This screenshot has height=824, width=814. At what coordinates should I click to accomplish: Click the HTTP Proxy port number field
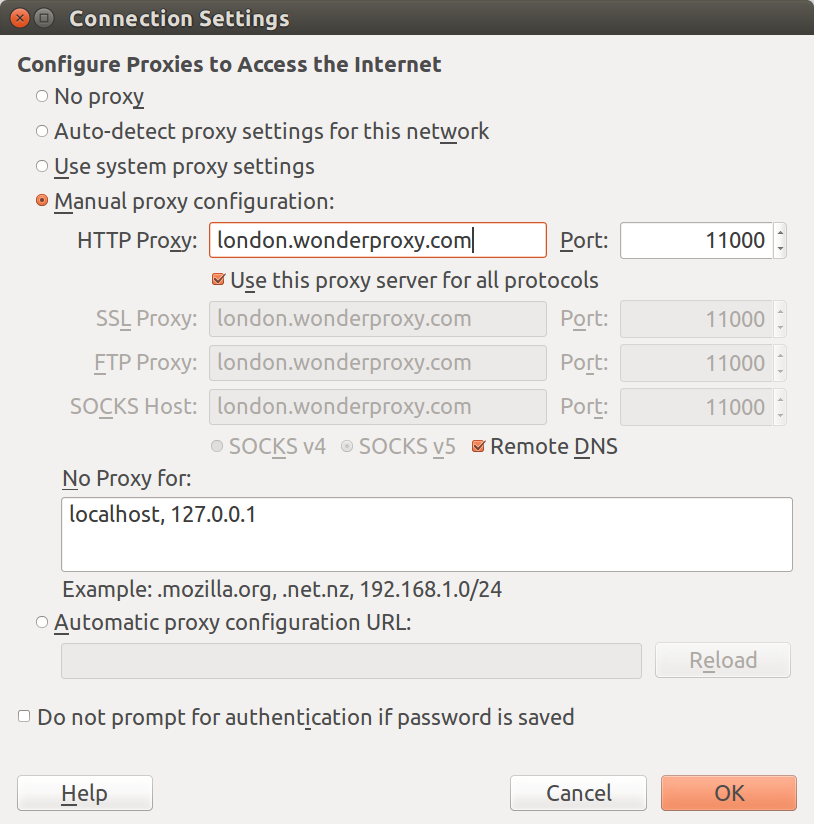pos(696,240)
